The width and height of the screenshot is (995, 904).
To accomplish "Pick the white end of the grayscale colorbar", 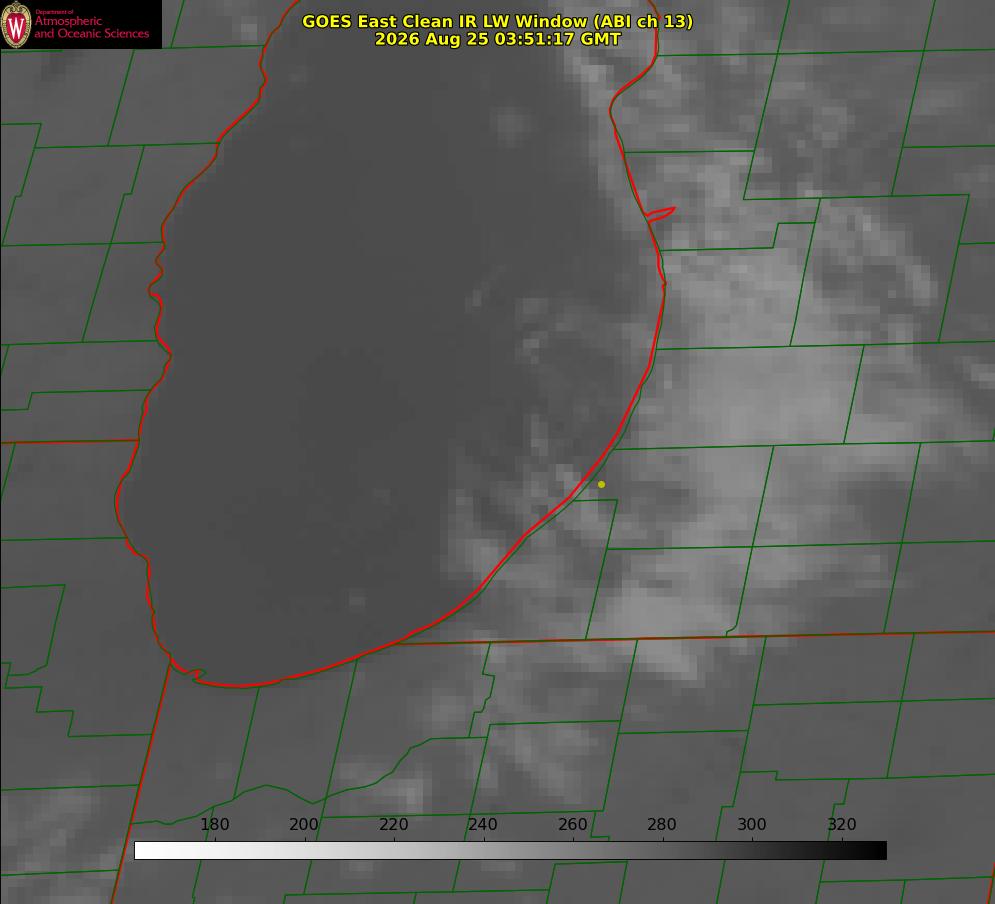I will pos(143,851).
